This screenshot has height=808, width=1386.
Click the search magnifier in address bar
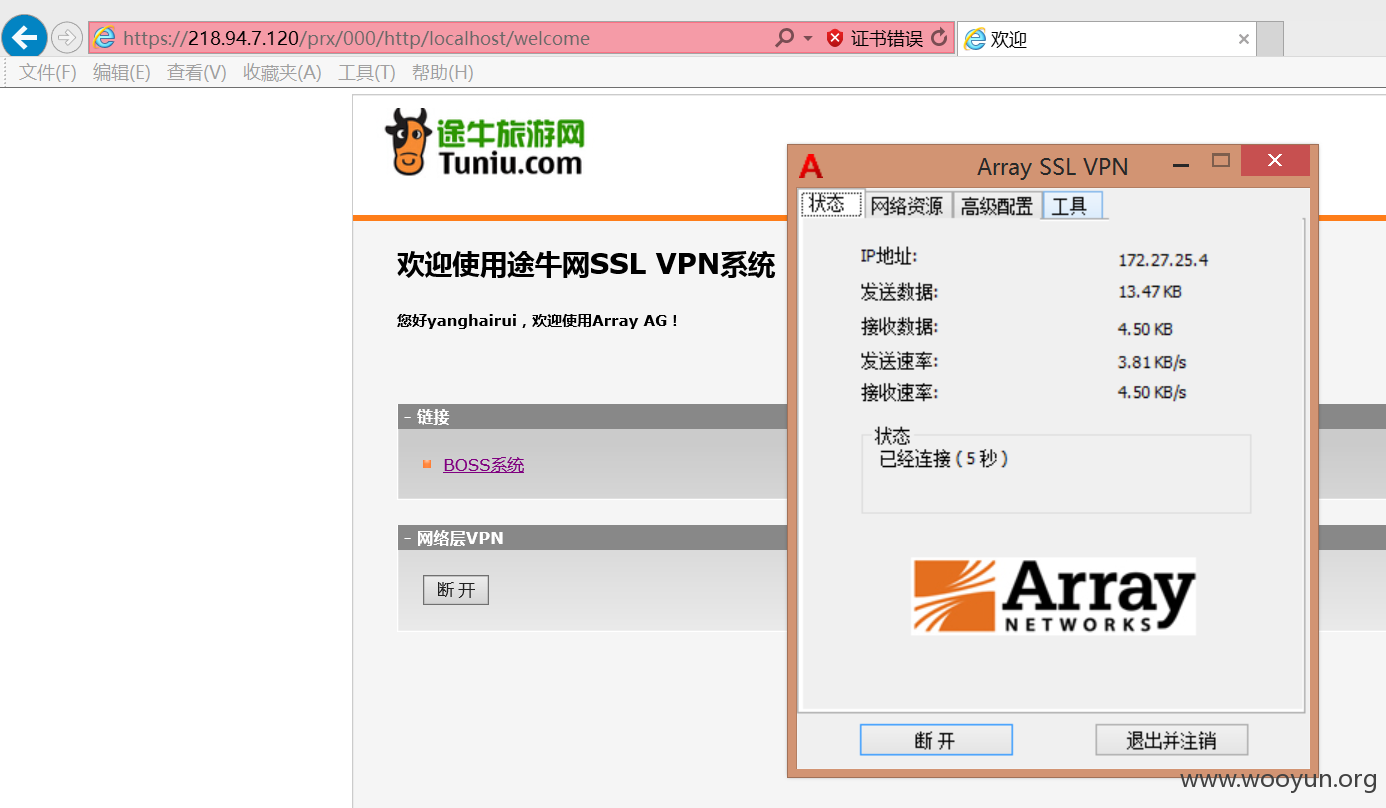click(x=784, y=38)
